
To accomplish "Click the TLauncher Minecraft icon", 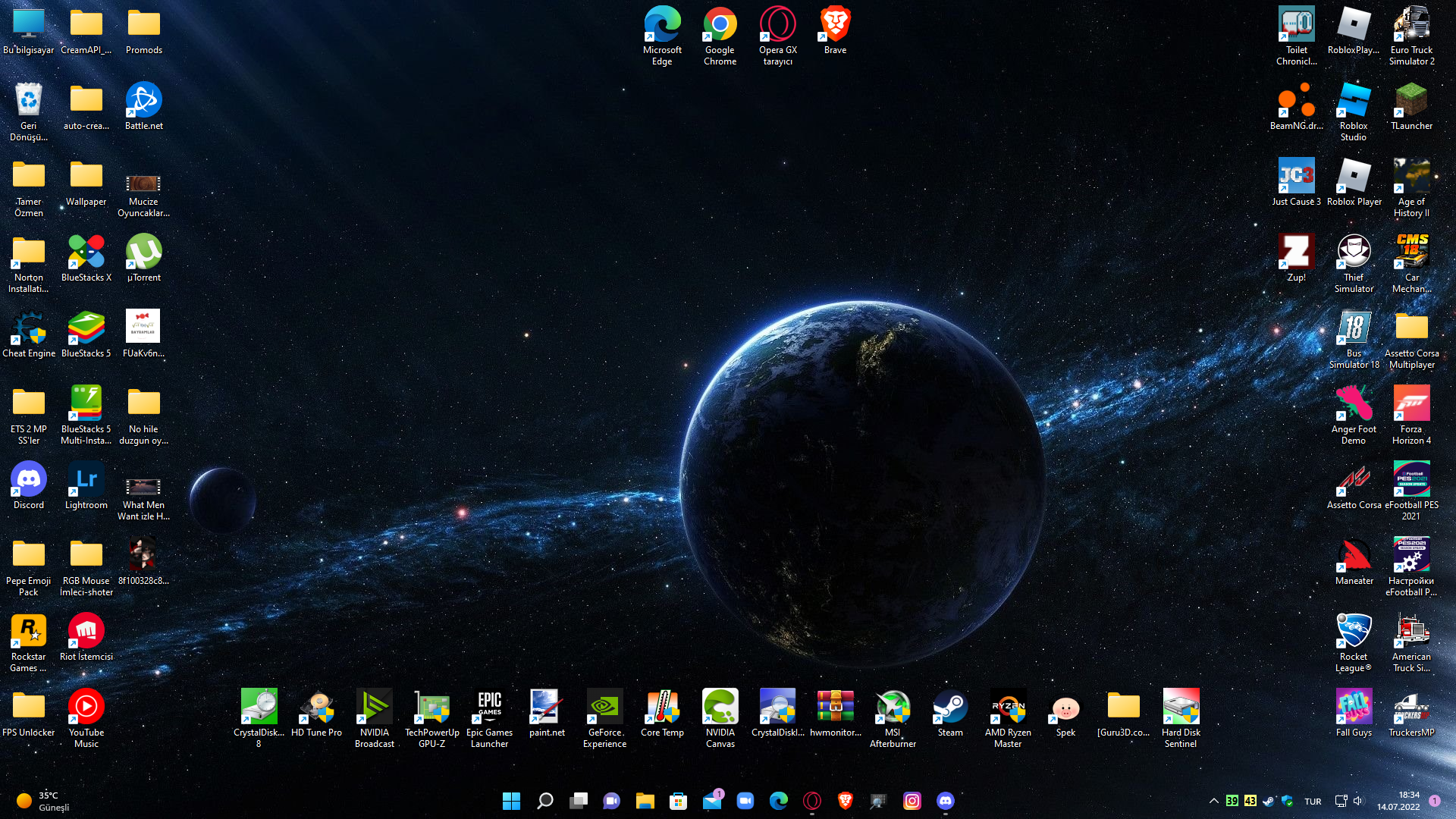I will pyautogui.click(x=1411, y=106).
